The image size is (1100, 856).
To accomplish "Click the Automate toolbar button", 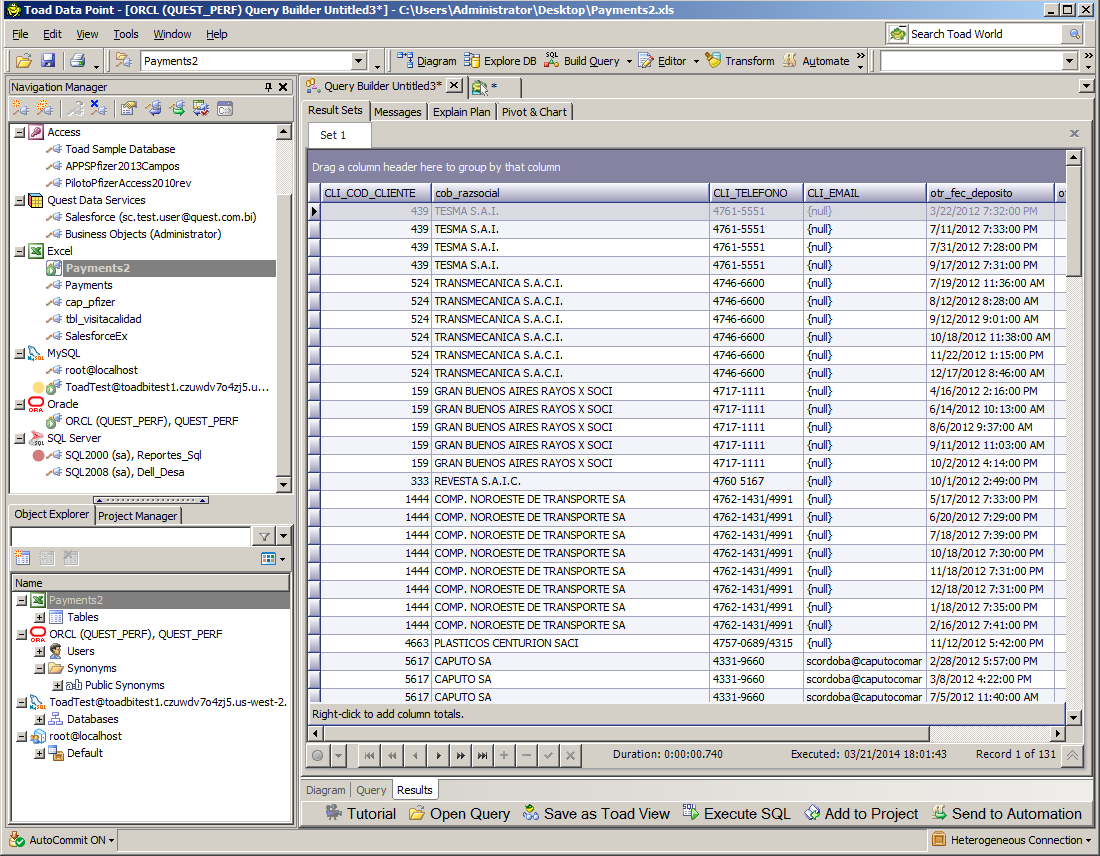I will [x=816, y=61].
